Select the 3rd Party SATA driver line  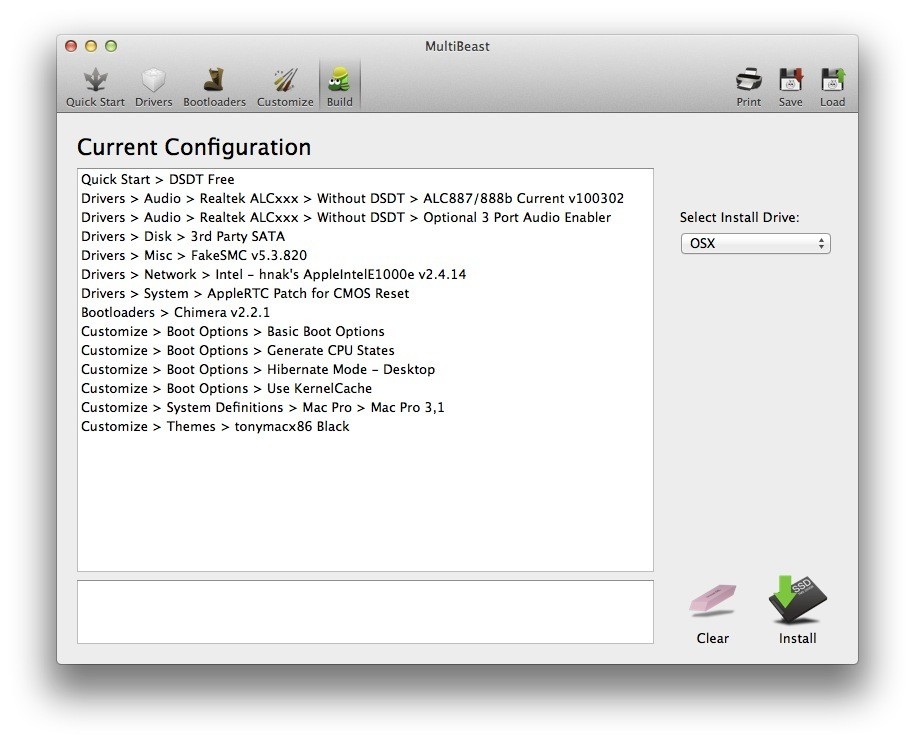(x=183, y=237)
